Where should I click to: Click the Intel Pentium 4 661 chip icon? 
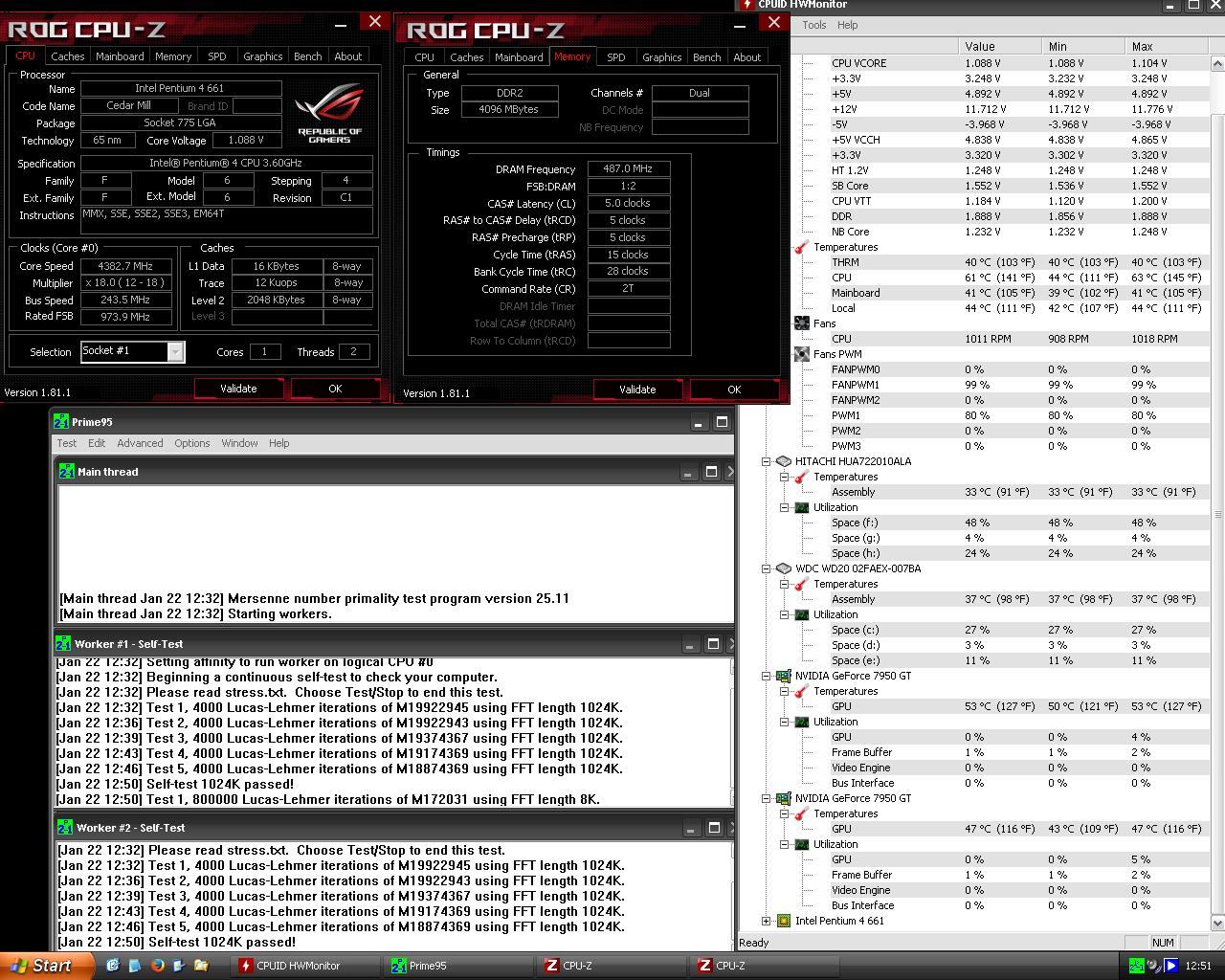[x=783, y=921]
